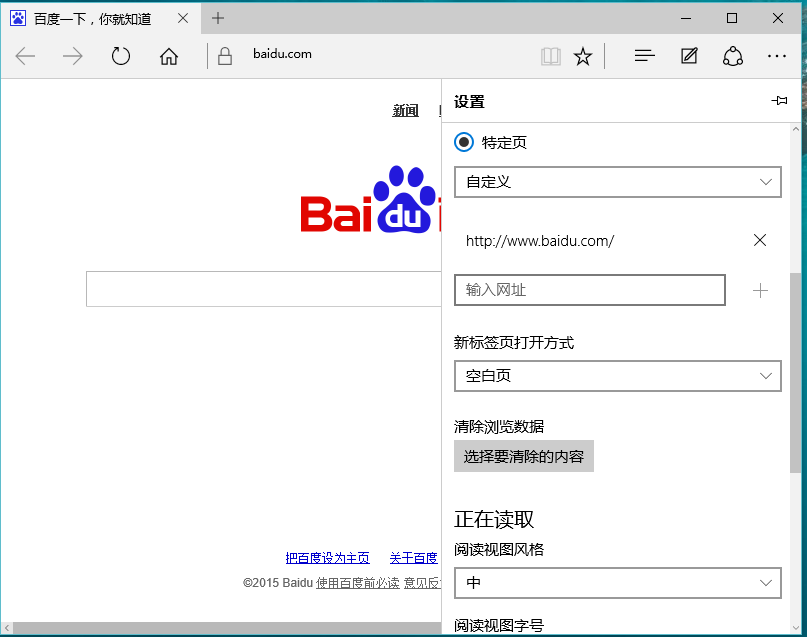Remove http://www.baidu.com/ with X icon
The image size is (807, 637).
(760, 240)
